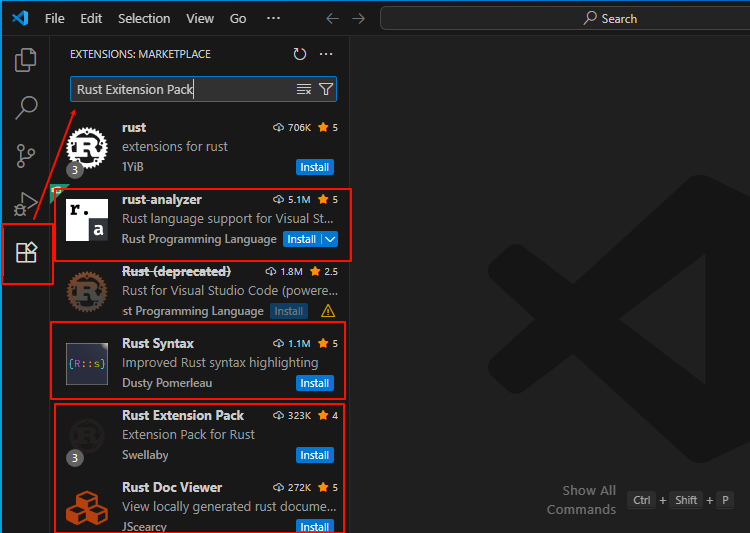Expand the rust-analyzer install options dropdown
The height and width of the screenshot is (533, 750).
click(x=330, y=239)
